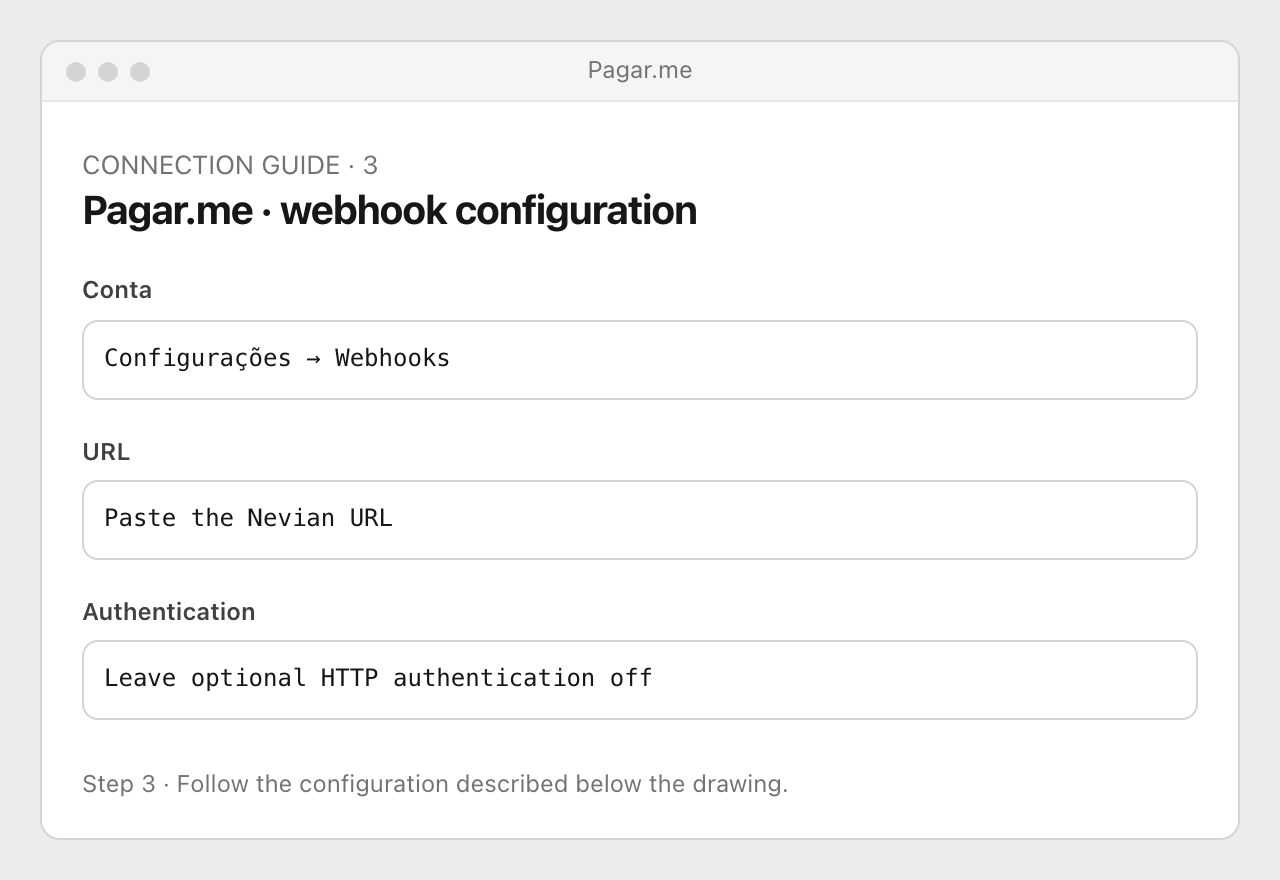Click the "Authentication" field label
This screenshot has width=1280, height=880.
coord(169,612)
